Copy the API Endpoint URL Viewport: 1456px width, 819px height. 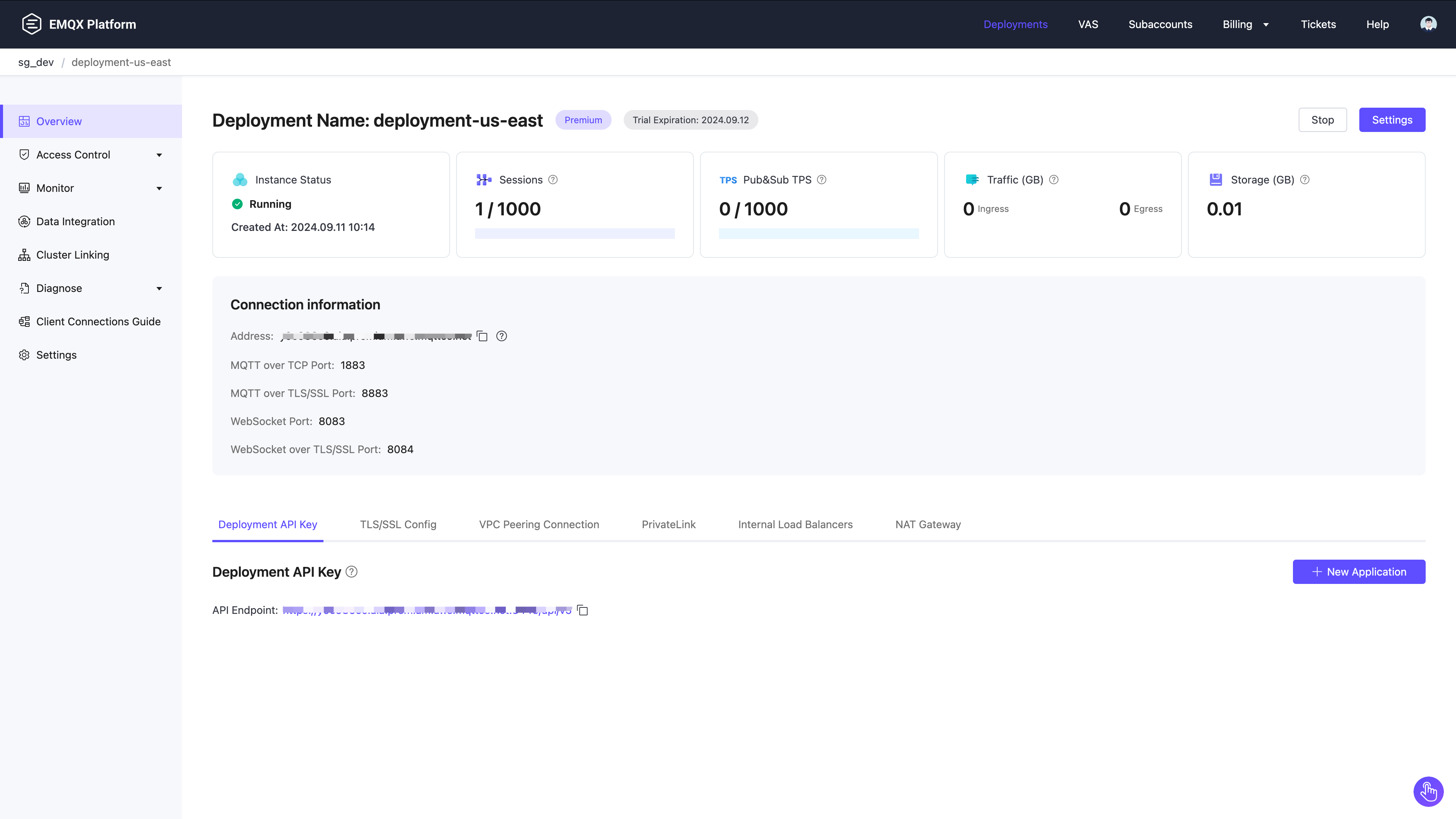pyautogui.click(x=583, y=610)
